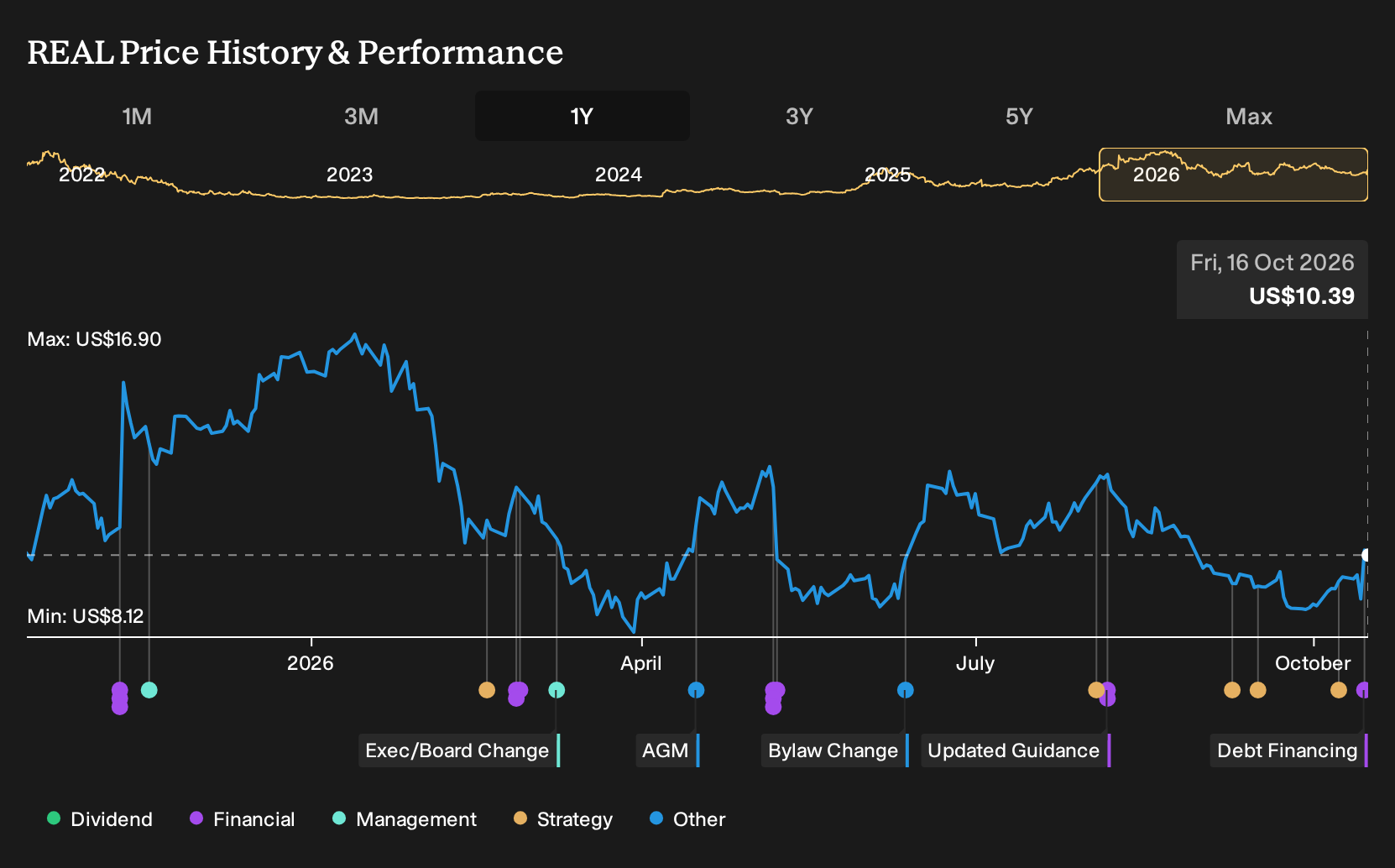
Task: Select the highlighted 2026 range in the overview chart
Action: pyautogui.click(x=1233, y=175)
